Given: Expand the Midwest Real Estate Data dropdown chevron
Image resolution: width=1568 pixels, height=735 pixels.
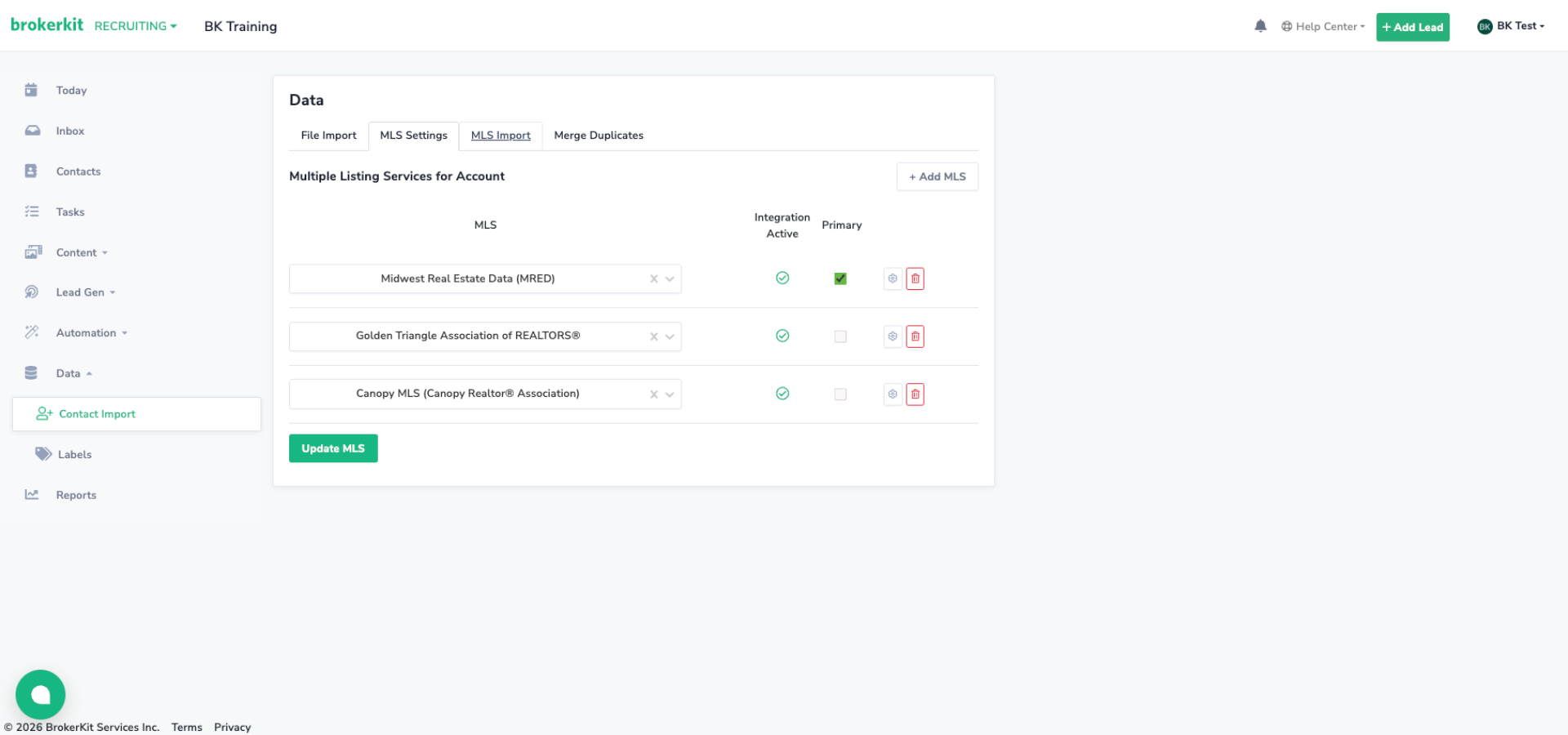Looking at the screenshot, I should [x=670, y=279].
